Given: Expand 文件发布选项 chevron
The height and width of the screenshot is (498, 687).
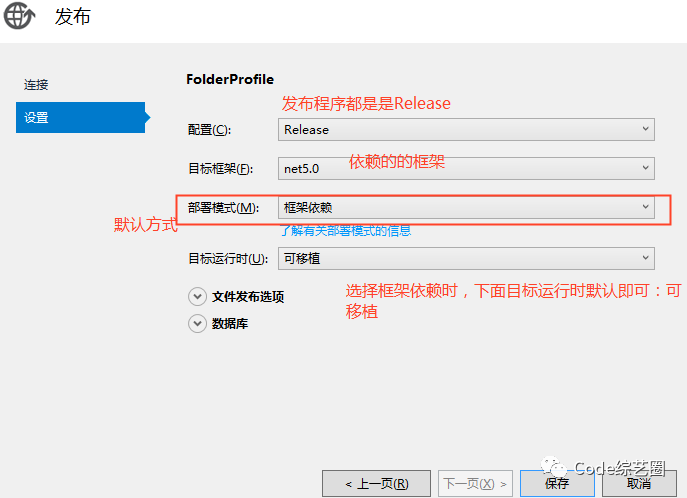Looking at the screenshot, I should [198, 297].
